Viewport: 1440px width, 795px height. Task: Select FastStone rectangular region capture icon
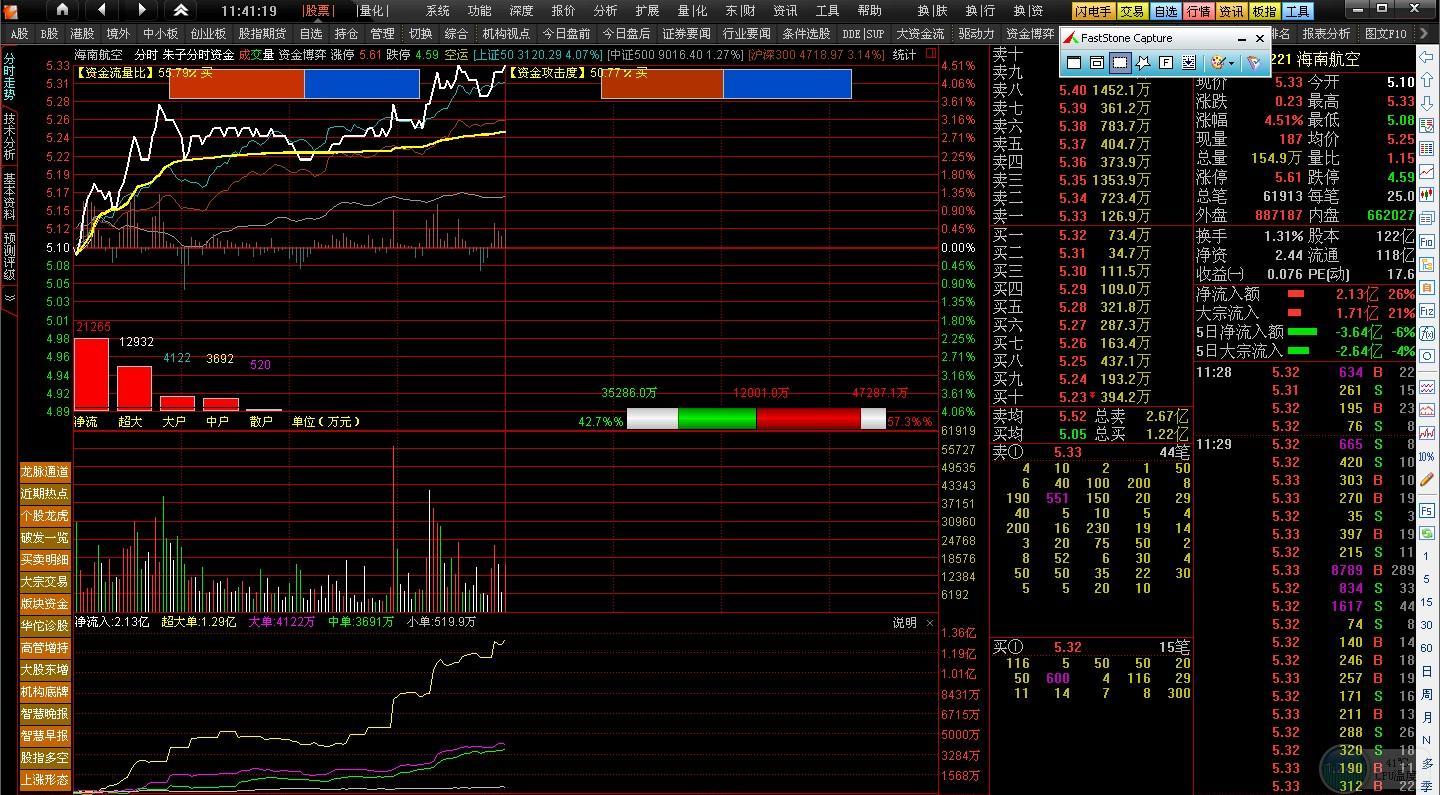[x=1120, y=62]
